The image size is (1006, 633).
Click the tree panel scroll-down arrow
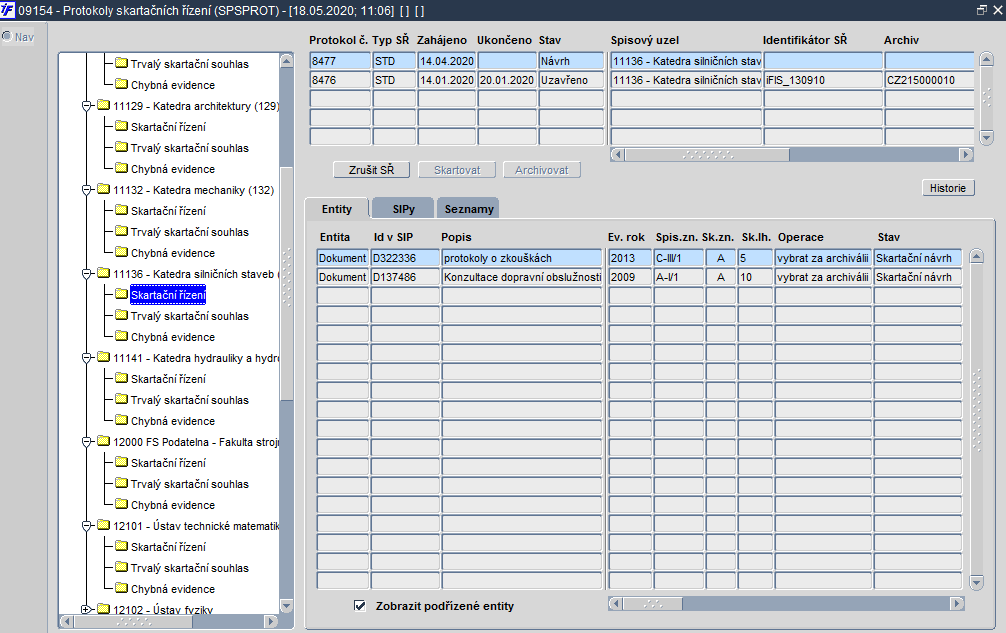click(287, 605)
